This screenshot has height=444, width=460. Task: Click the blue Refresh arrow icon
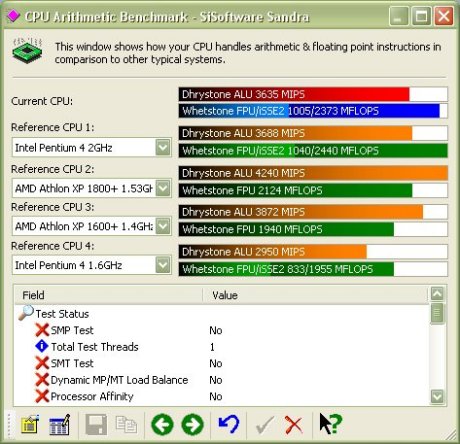click(x=229, y=424)
